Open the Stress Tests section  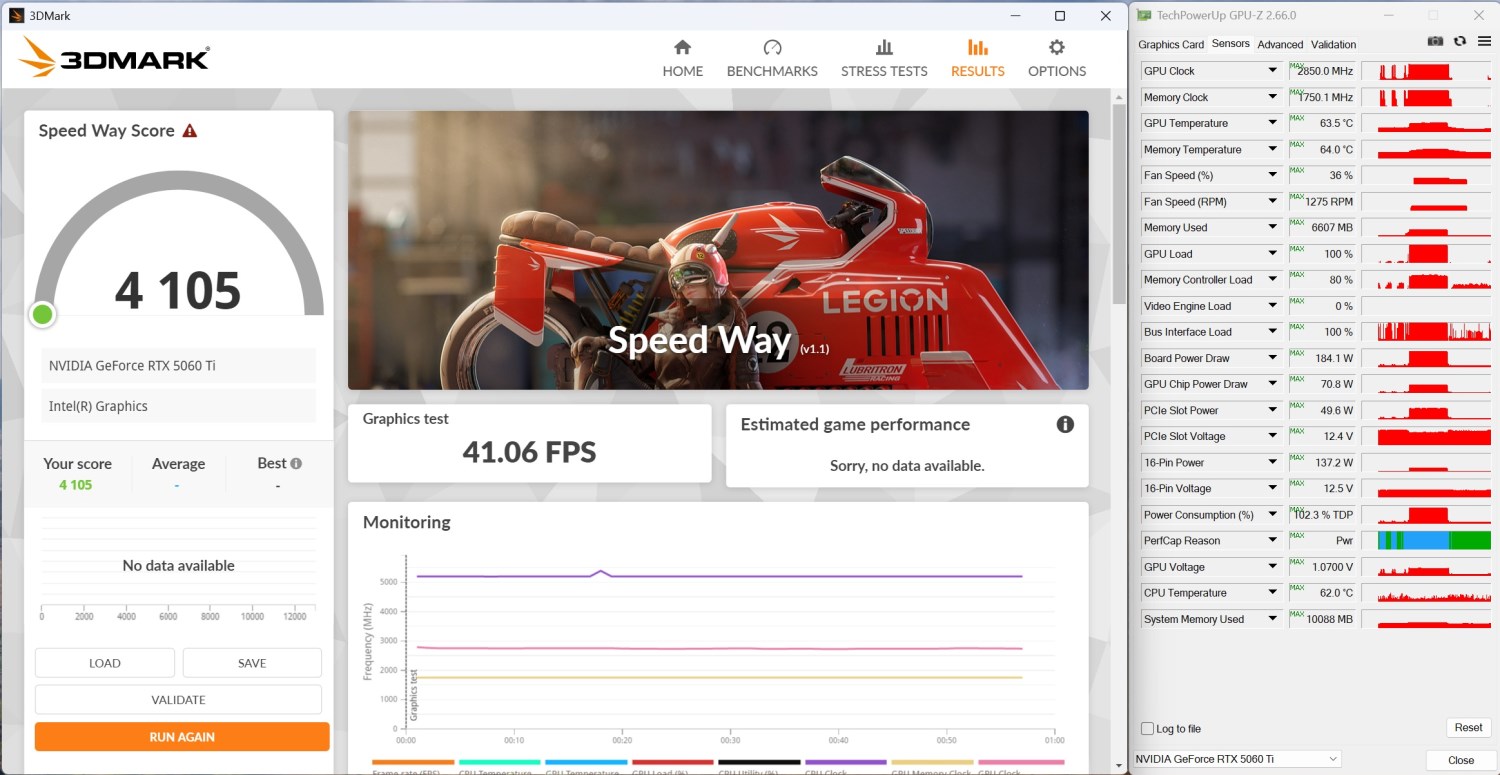click(x=884, y=59)
